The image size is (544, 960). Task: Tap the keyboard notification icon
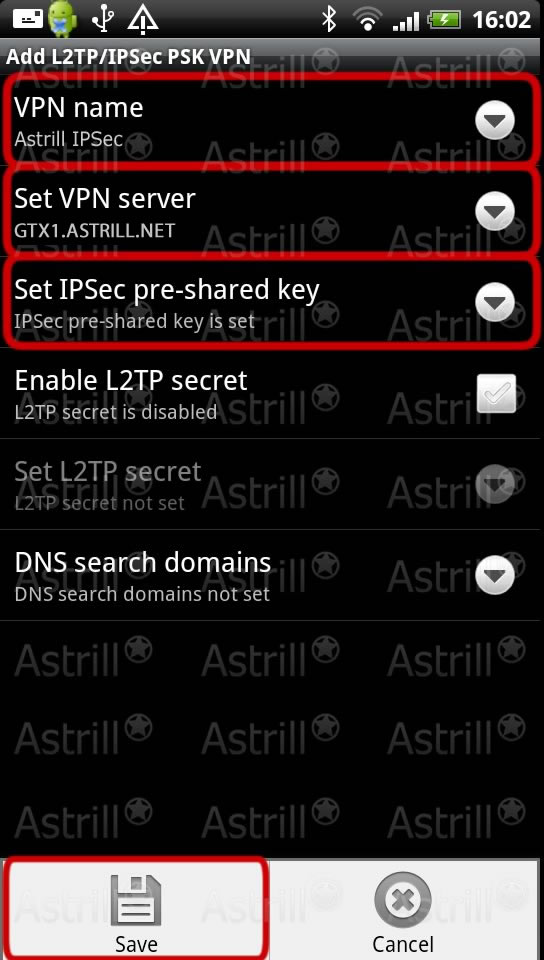[28, 19]
